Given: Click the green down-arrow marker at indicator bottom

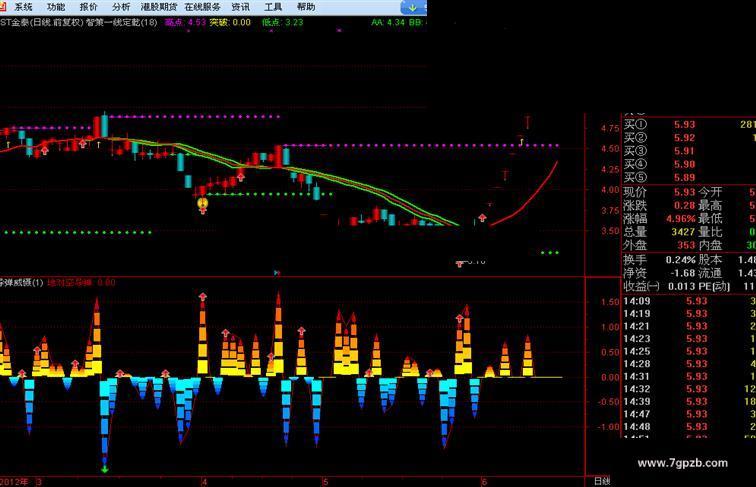Looking at the screenshot, I should (105, 469).
